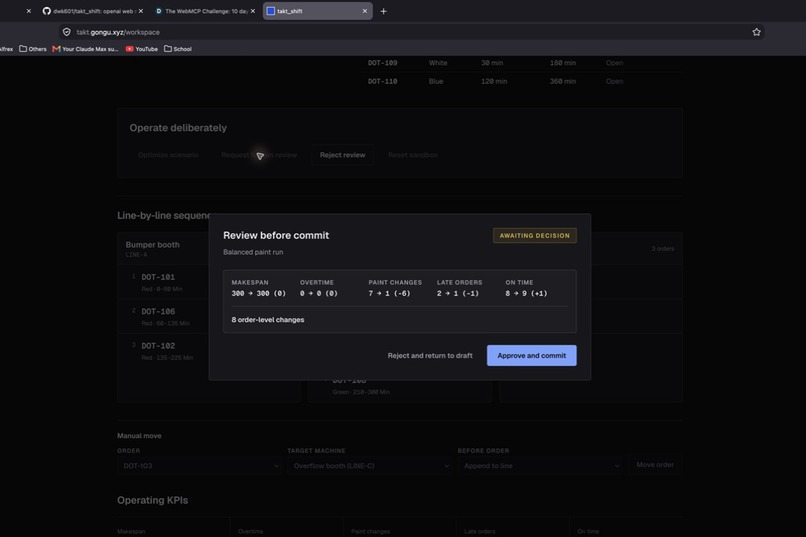Open a new browser tab
The width and height of the screenshot is (806, 537).
383,11
